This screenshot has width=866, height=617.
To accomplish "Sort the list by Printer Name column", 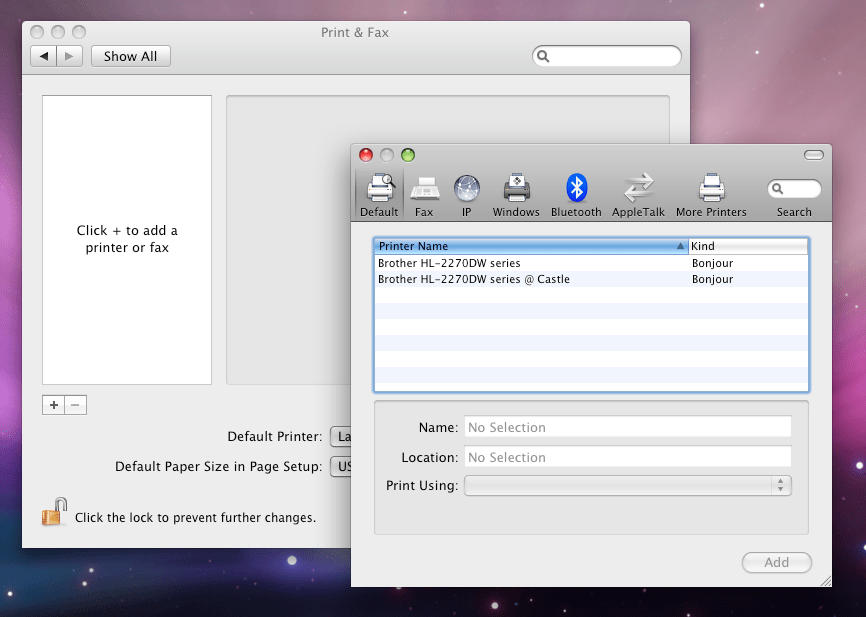I will coord(530,246).
